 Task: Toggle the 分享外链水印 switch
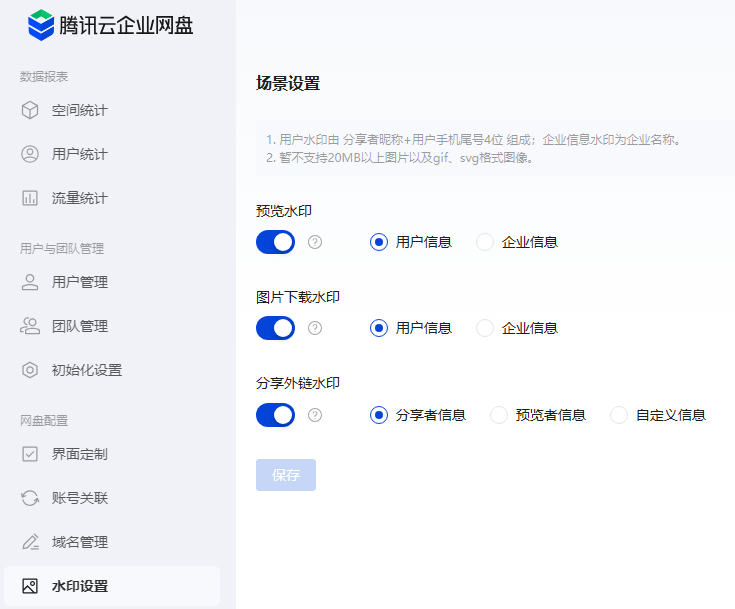(275, 415)
